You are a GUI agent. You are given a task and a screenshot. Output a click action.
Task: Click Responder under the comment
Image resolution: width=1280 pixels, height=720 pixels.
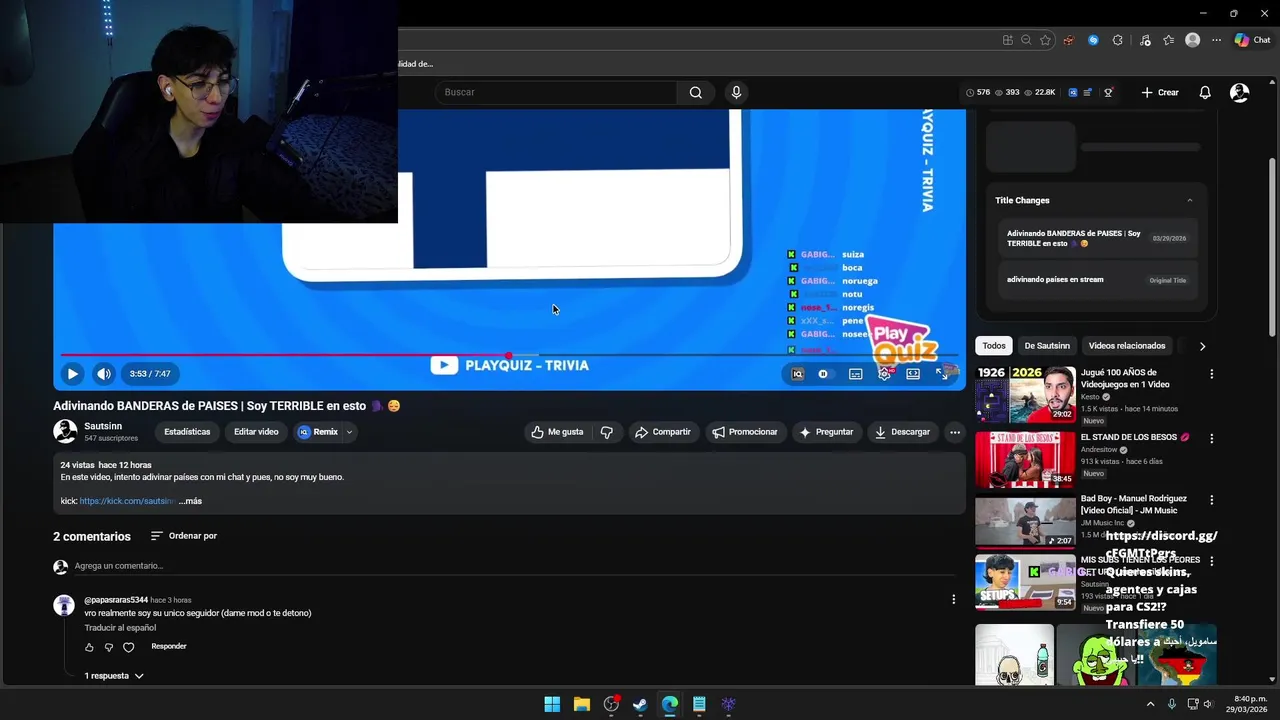coord(169,646)
